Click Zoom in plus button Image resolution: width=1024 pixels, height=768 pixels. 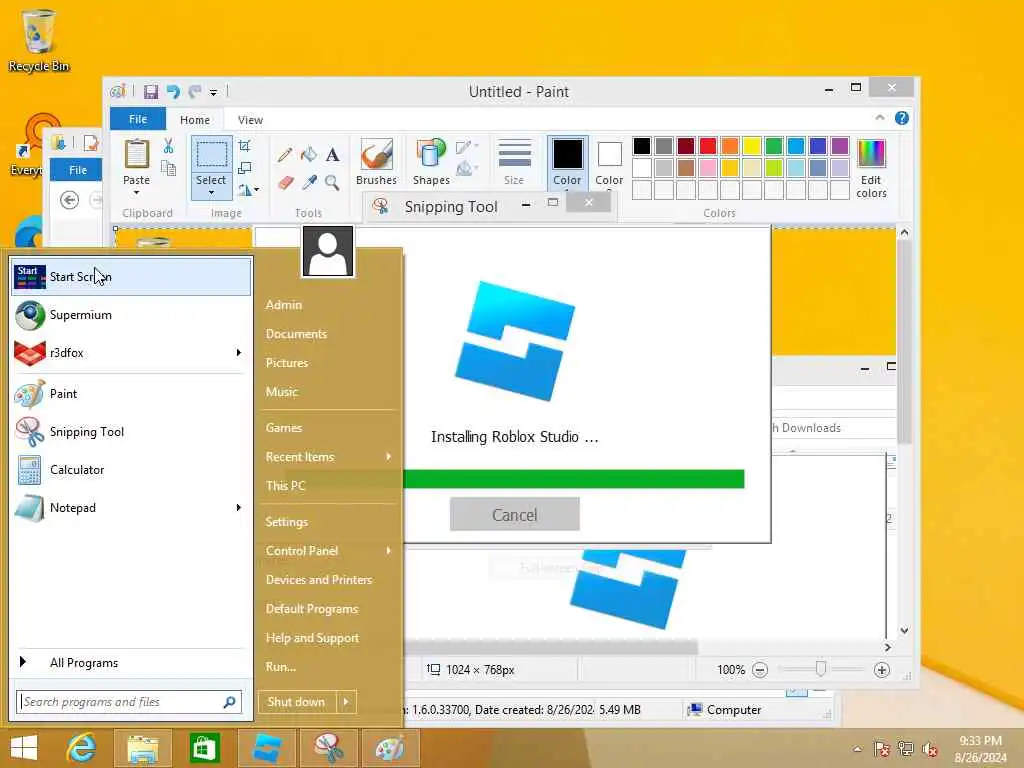pos(882,670)
